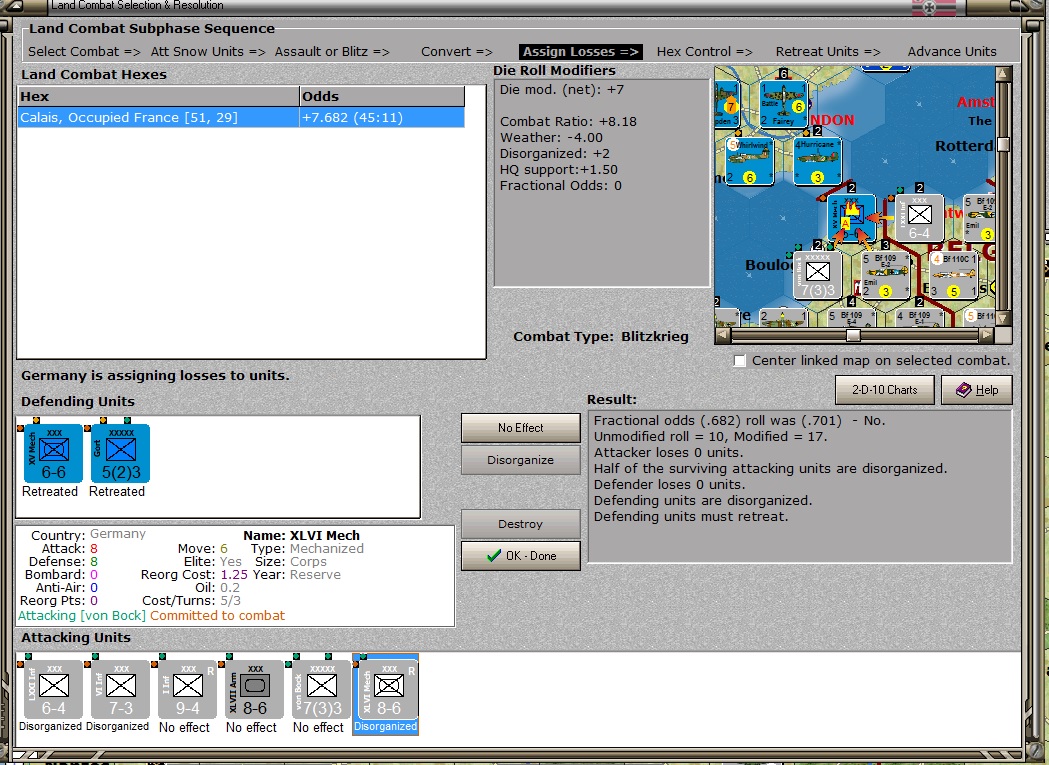Click 'HQ support:+1.50' modifier line

click(559, 170)
